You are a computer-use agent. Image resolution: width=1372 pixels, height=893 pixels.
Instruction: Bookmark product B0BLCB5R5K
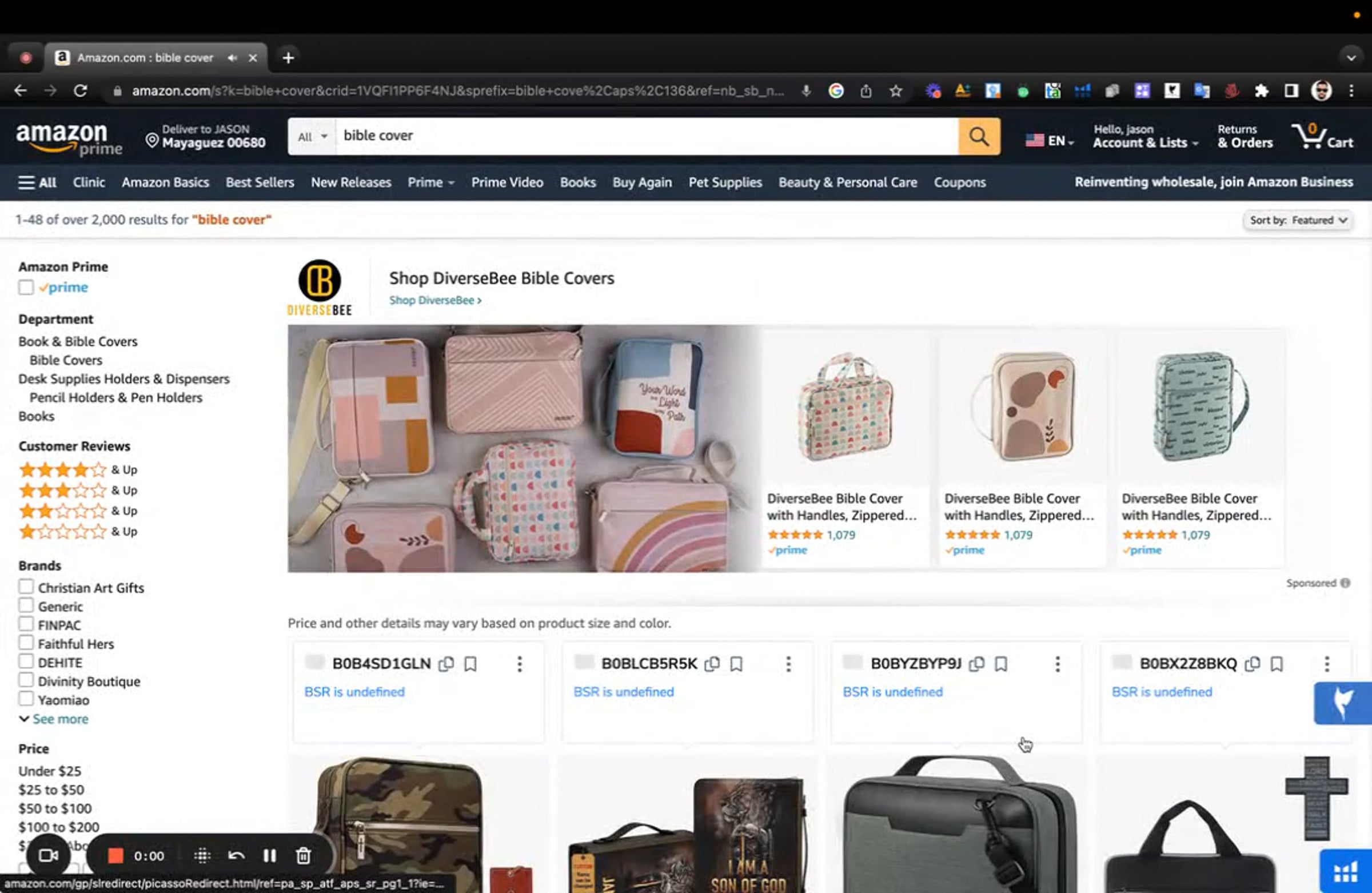click(x=736, y=664)
